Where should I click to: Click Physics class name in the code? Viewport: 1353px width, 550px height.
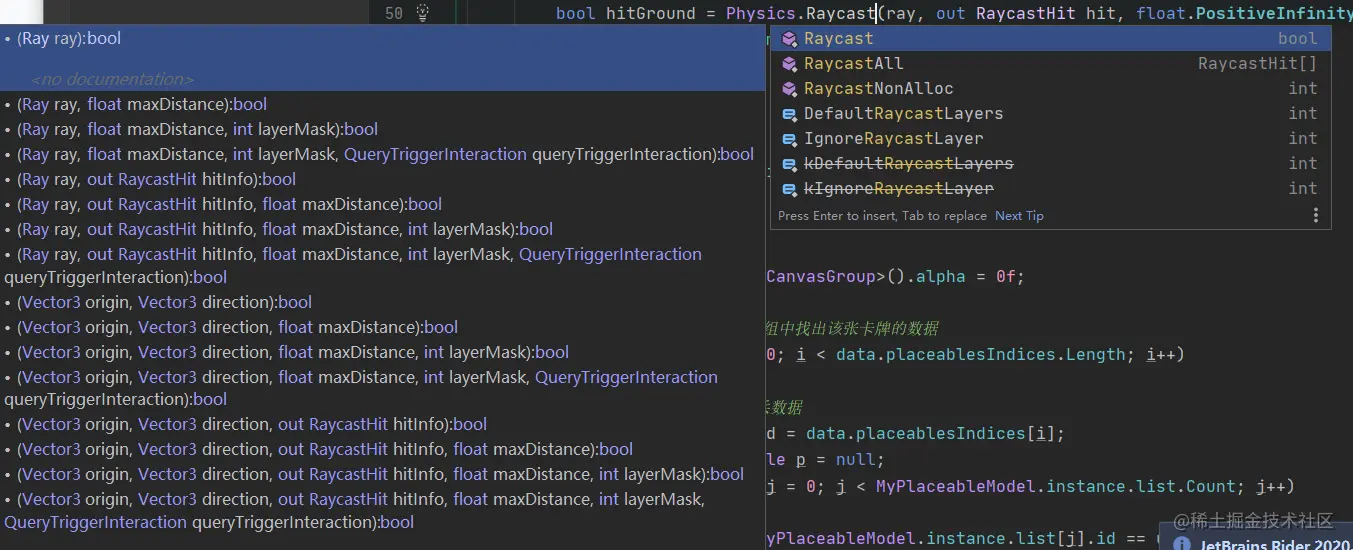760,13
